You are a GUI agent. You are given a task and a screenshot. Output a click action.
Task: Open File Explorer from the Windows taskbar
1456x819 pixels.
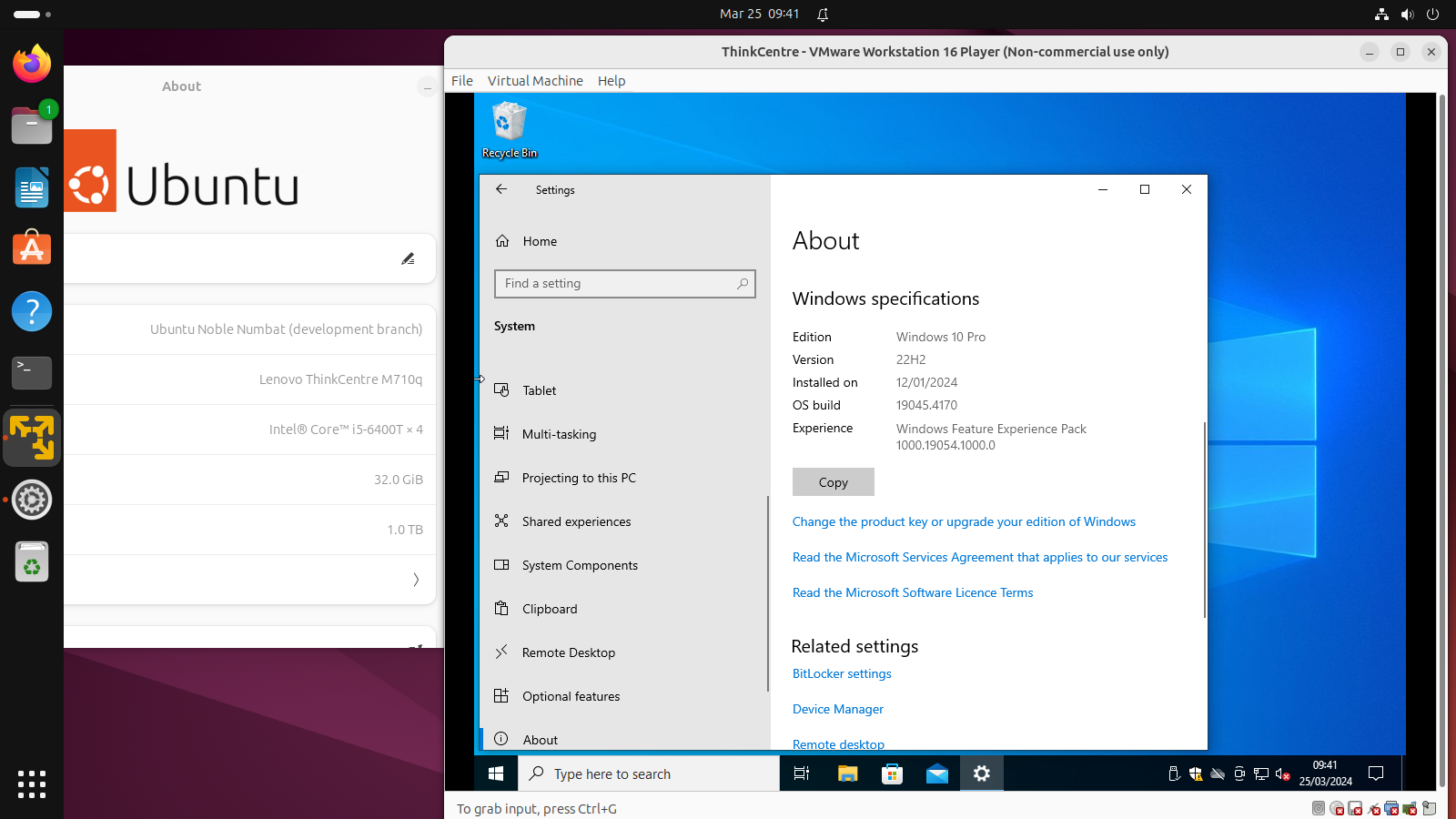pyautogui.click(x=846, y=773)
